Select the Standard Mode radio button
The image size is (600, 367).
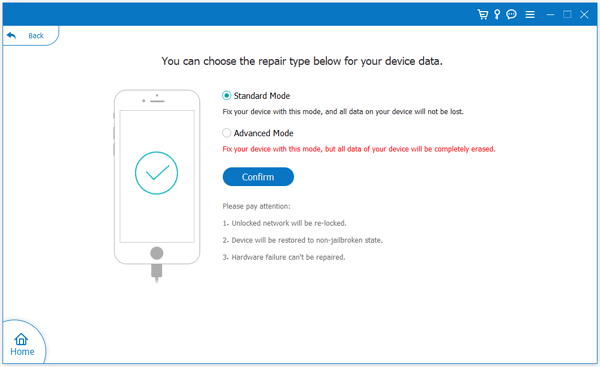227,96
